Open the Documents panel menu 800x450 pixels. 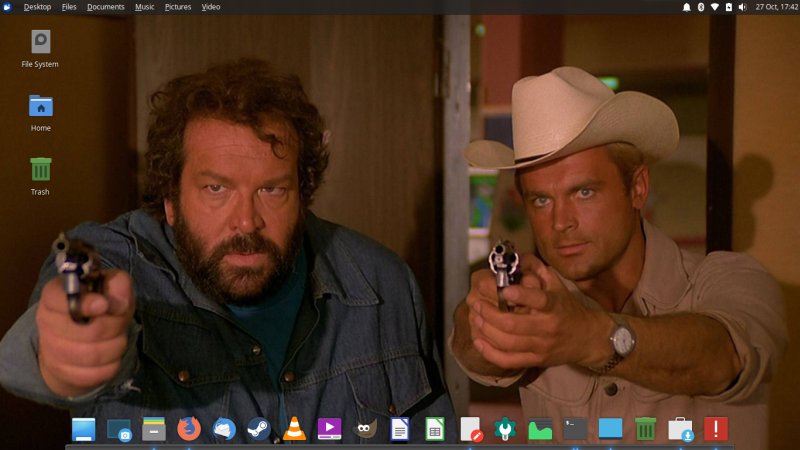(106, 7)
